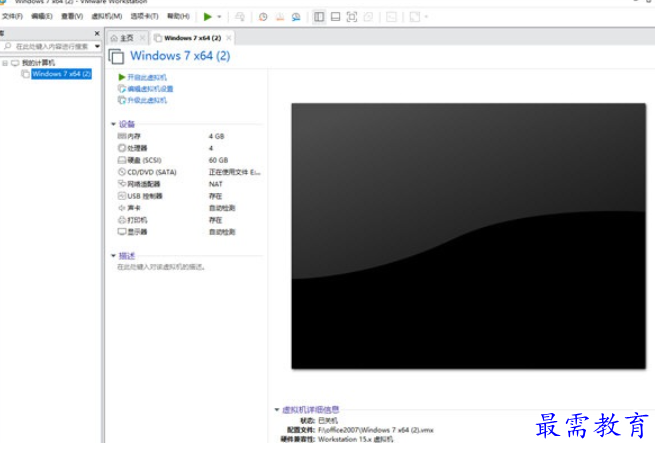The image size is (657, 457).
Task: Collapse the 设备 section
Action: coord(113,124)
